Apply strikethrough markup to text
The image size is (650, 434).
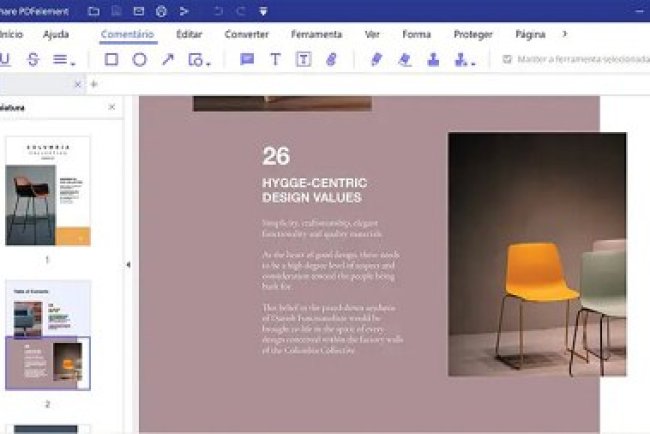[33, 60]
